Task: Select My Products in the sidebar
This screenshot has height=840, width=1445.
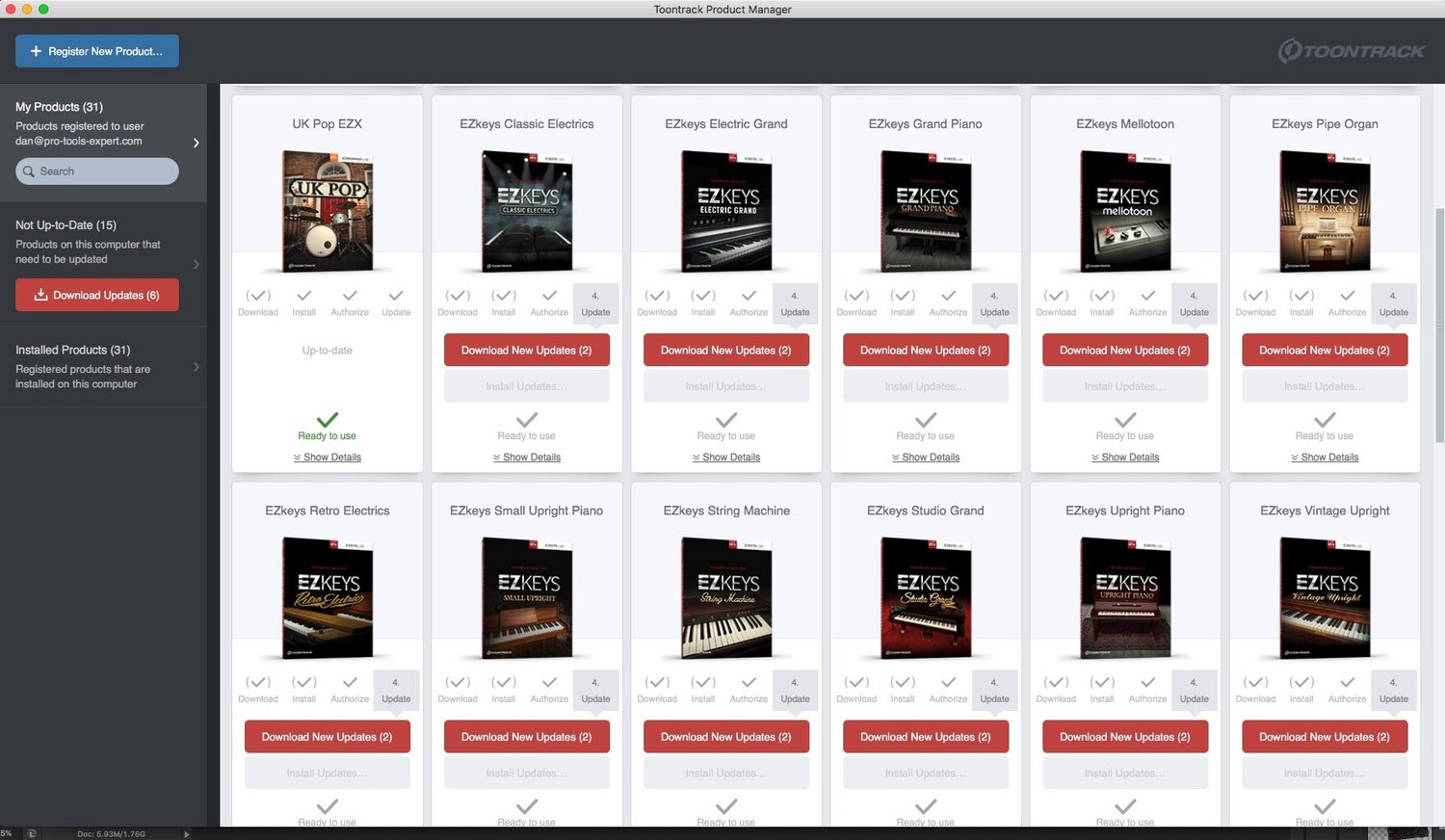Action: pos(60,107)
